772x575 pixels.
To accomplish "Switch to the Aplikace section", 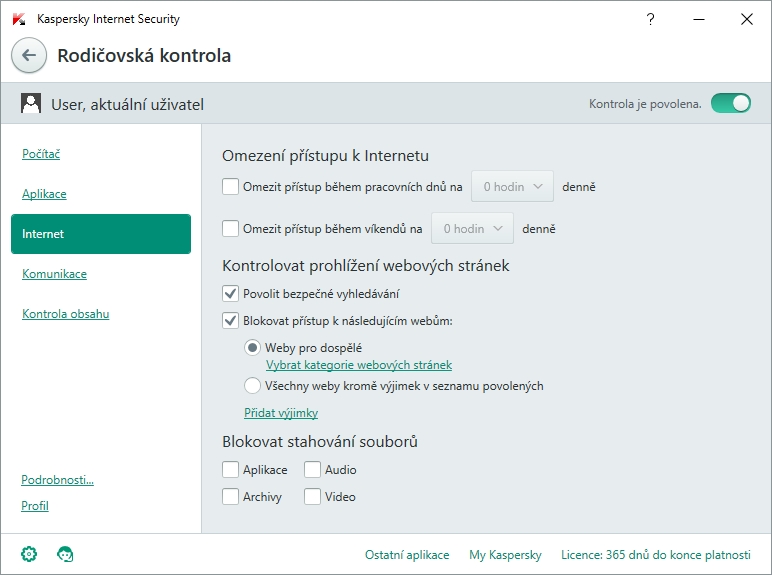I will pyautogui.click(x=44, y=194).
